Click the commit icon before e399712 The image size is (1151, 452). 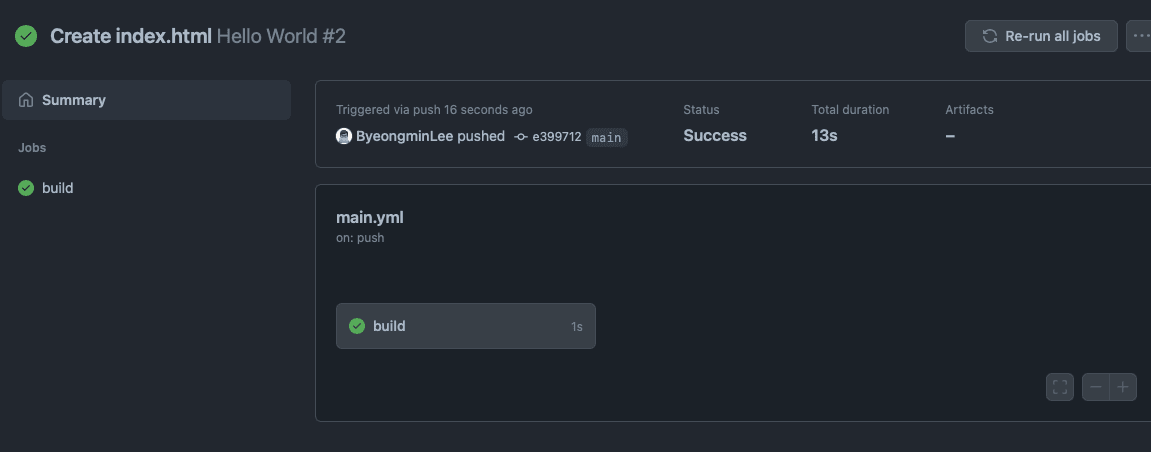521,136
